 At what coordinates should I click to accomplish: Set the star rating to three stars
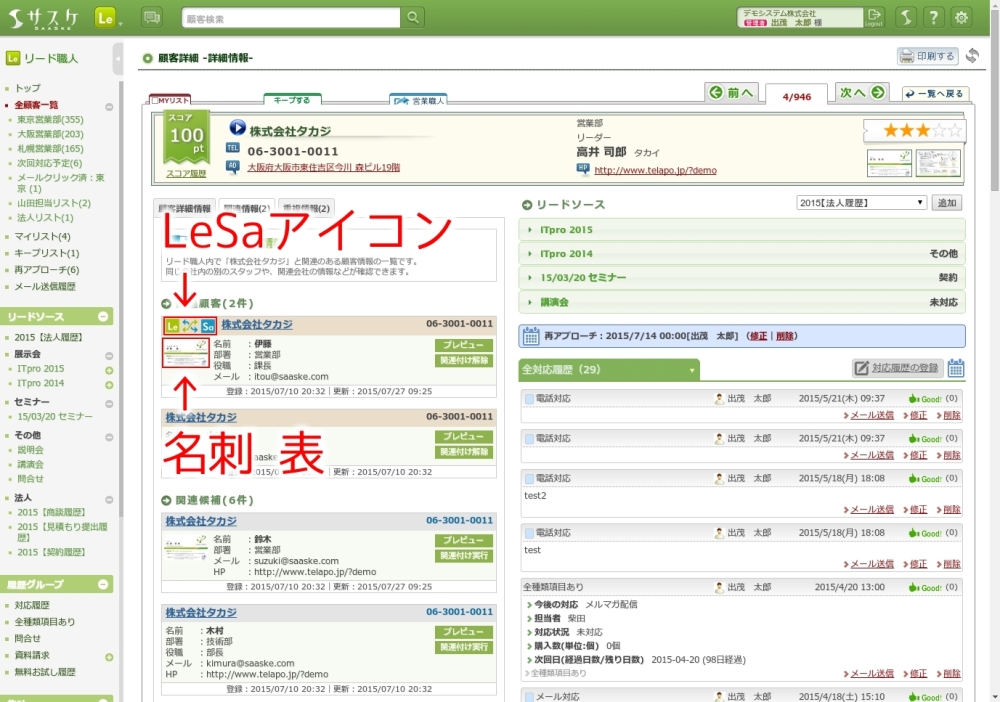click(x=920, y=130)
